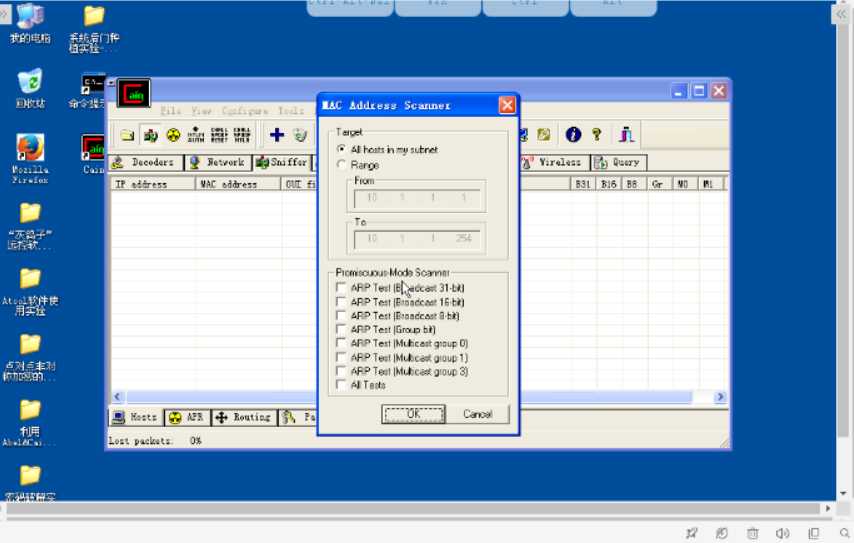Collapse the right side panel with « arrow
Screen dimensions: 854x543
[x=841, y=15]
